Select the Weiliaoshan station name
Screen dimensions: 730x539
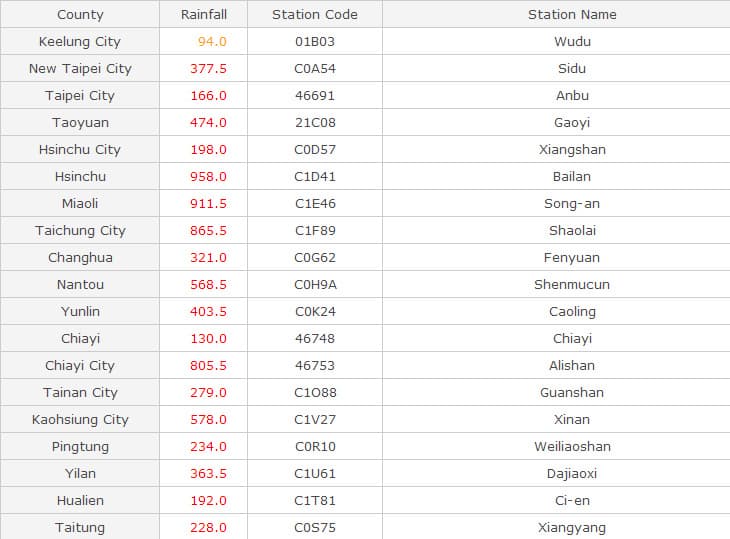(x=571, y=446)
